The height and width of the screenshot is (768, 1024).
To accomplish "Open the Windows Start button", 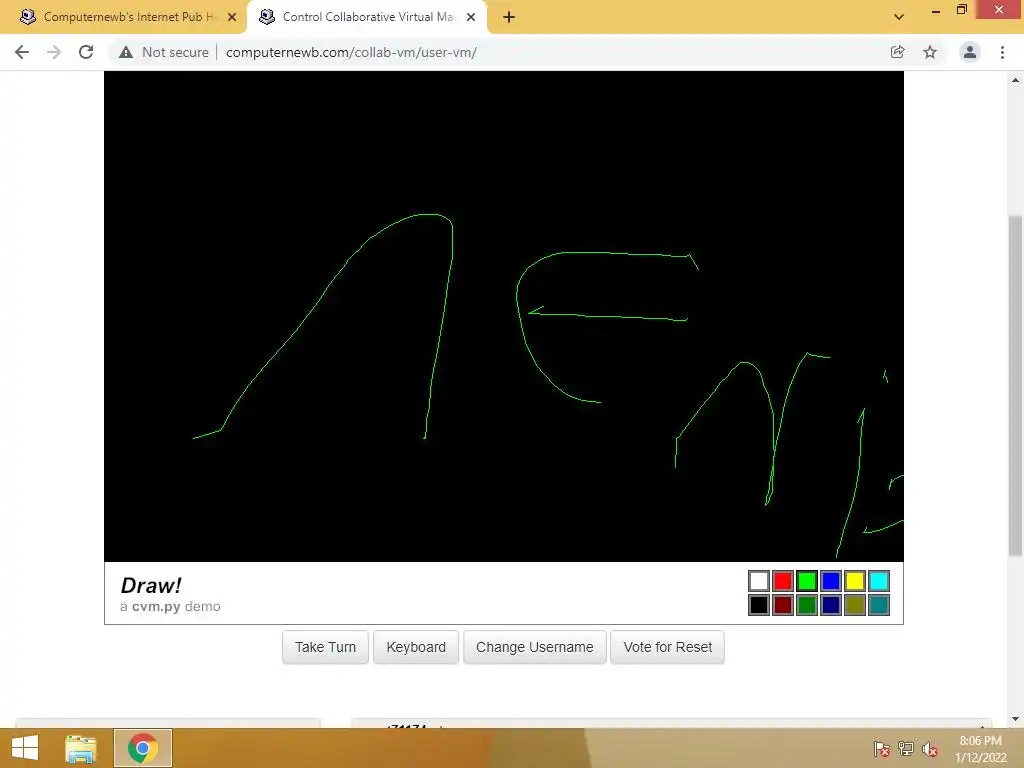I will pyautogui.click(x=25, y=748).
